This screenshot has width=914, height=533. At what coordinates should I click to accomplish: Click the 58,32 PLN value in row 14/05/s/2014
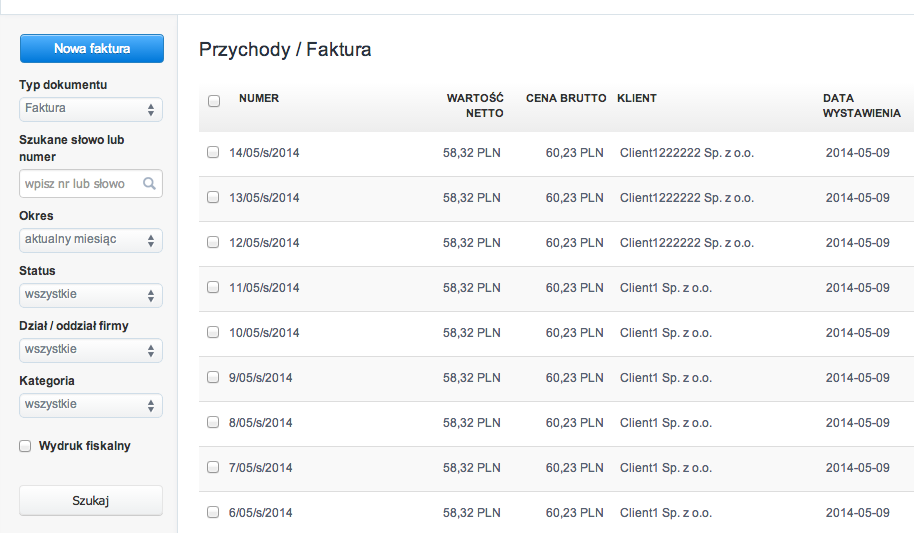pos(472,153)
